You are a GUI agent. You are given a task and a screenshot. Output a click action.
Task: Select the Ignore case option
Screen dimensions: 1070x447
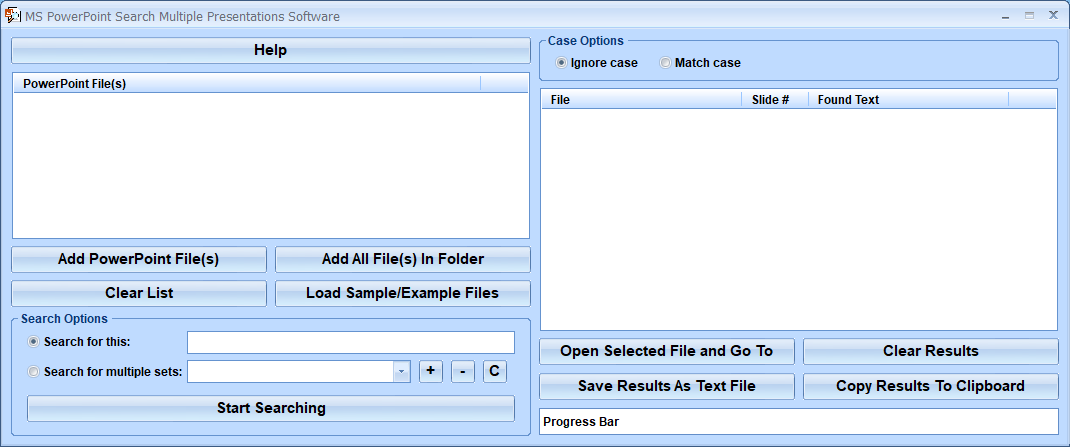click(x=597, y=63)
